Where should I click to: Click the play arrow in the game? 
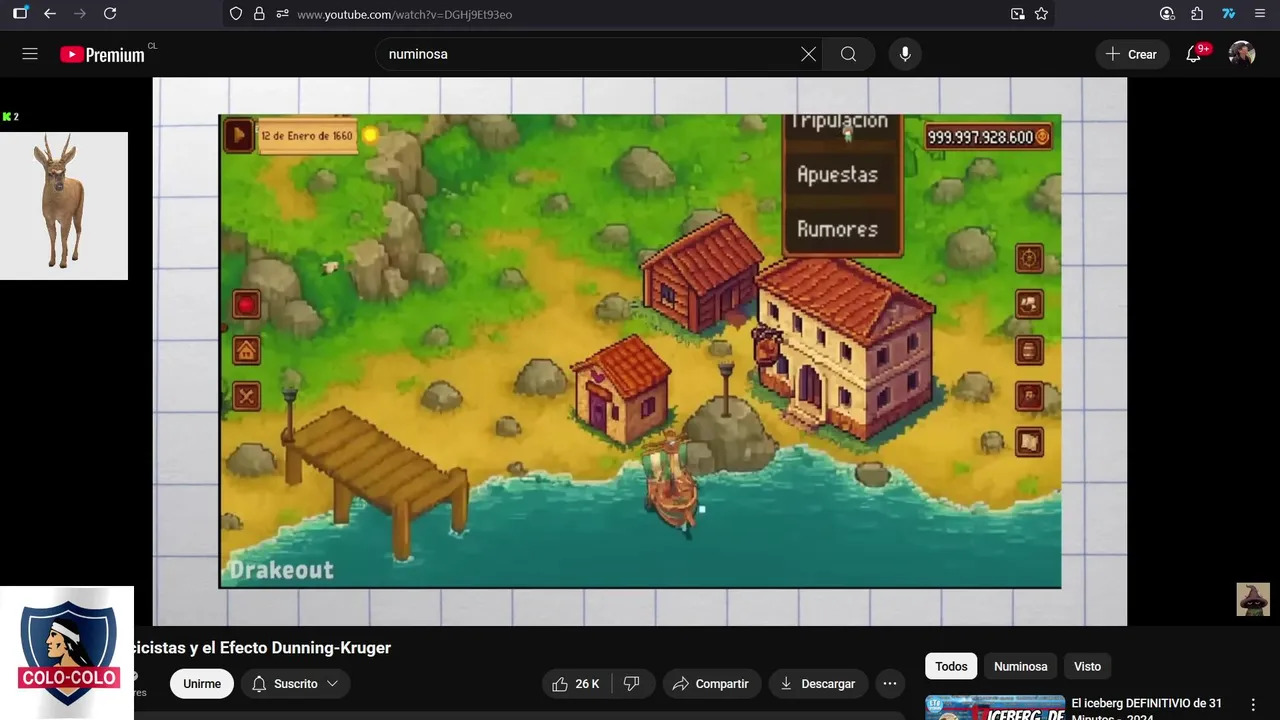click(238, 134)
